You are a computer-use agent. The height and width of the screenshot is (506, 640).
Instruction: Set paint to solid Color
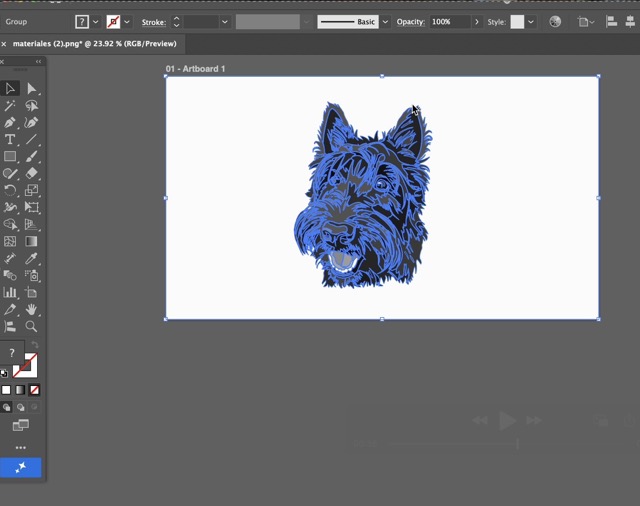pyautogui.click(x=6, y=390)
